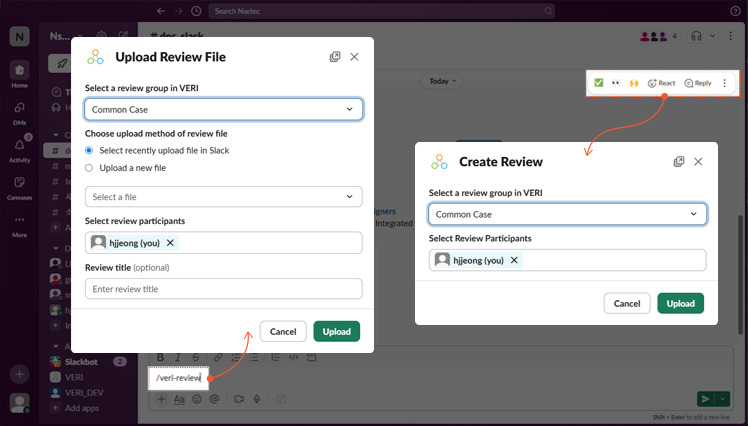
Task: Select "Select recently upload file in Slack" option
Action: pos(89,150)
